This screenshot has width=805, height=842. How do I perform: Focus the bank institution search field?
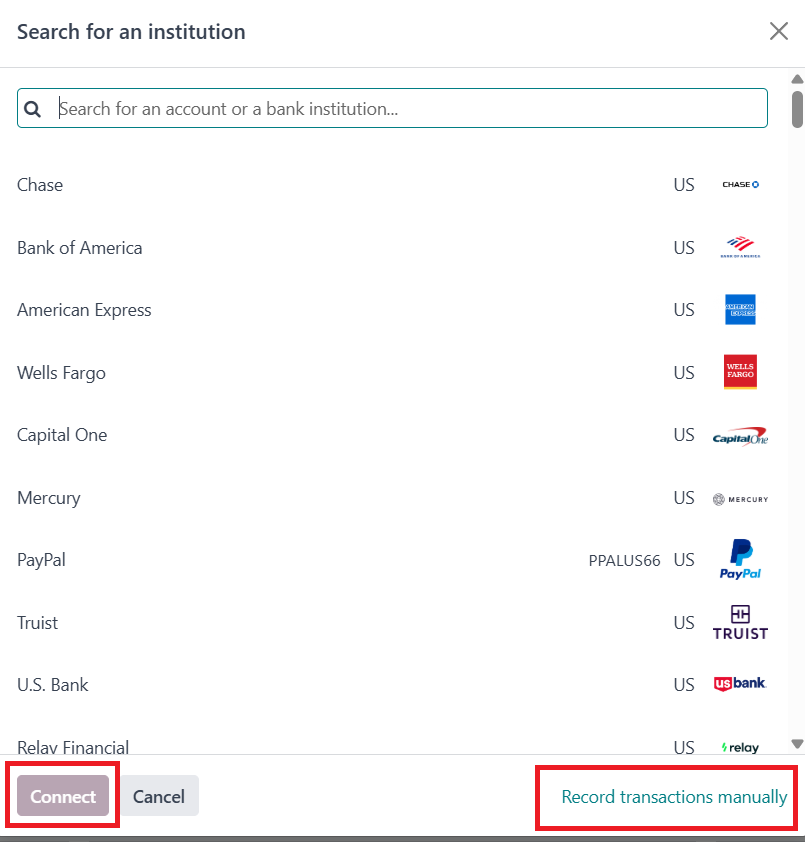tap(410, 109)
